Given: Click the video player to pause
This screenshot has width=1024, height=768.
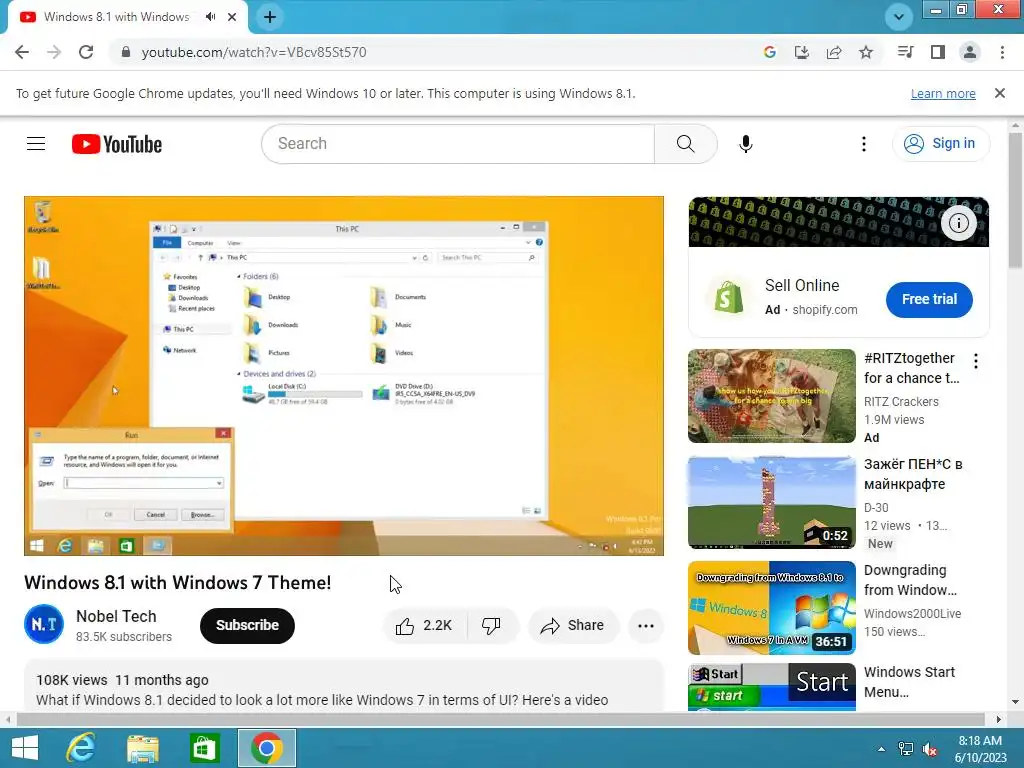Looking at the screenshot, I should pos(344,376).
